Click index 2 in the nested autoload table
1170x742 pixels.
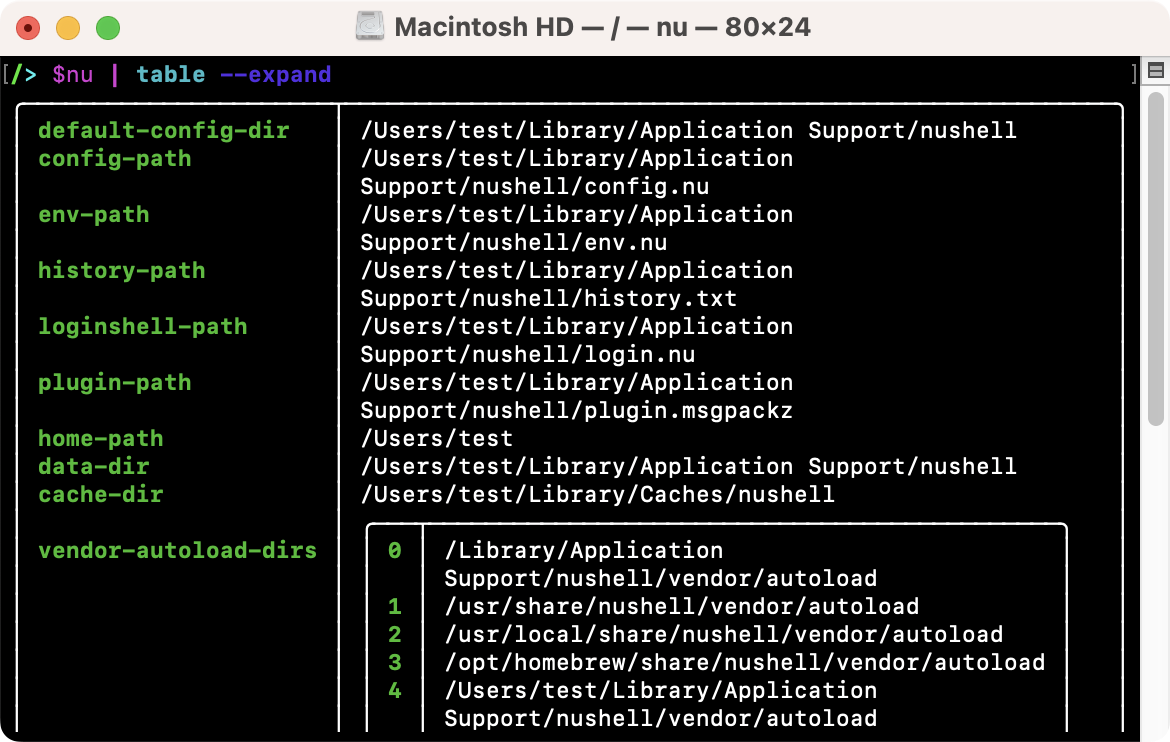[395, 635]
